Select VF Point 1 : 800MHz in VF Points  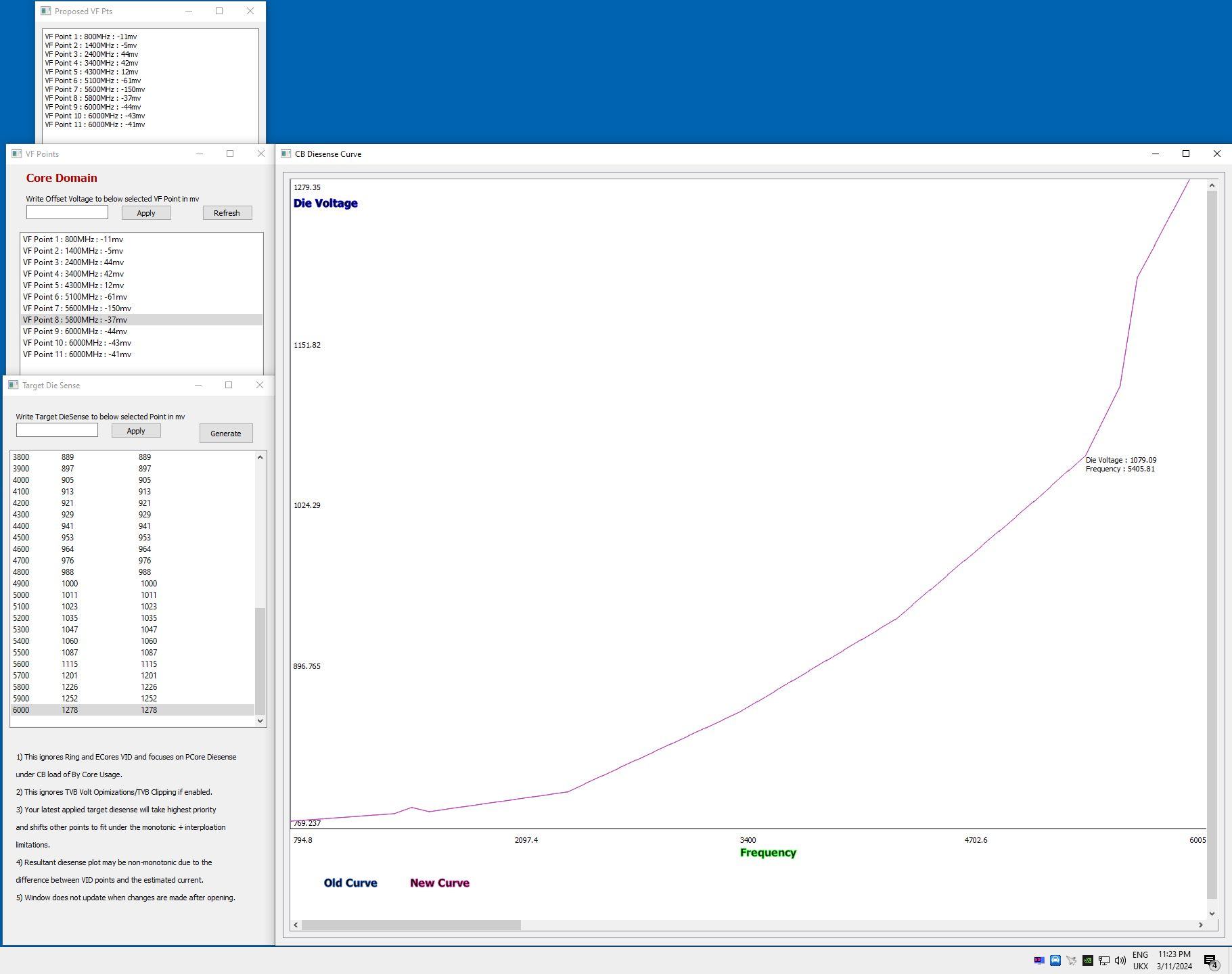click(141, 239)
